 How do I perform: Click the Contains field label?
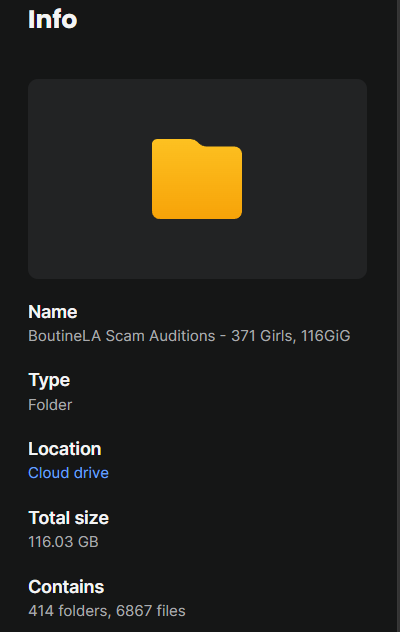click(66, 586)
